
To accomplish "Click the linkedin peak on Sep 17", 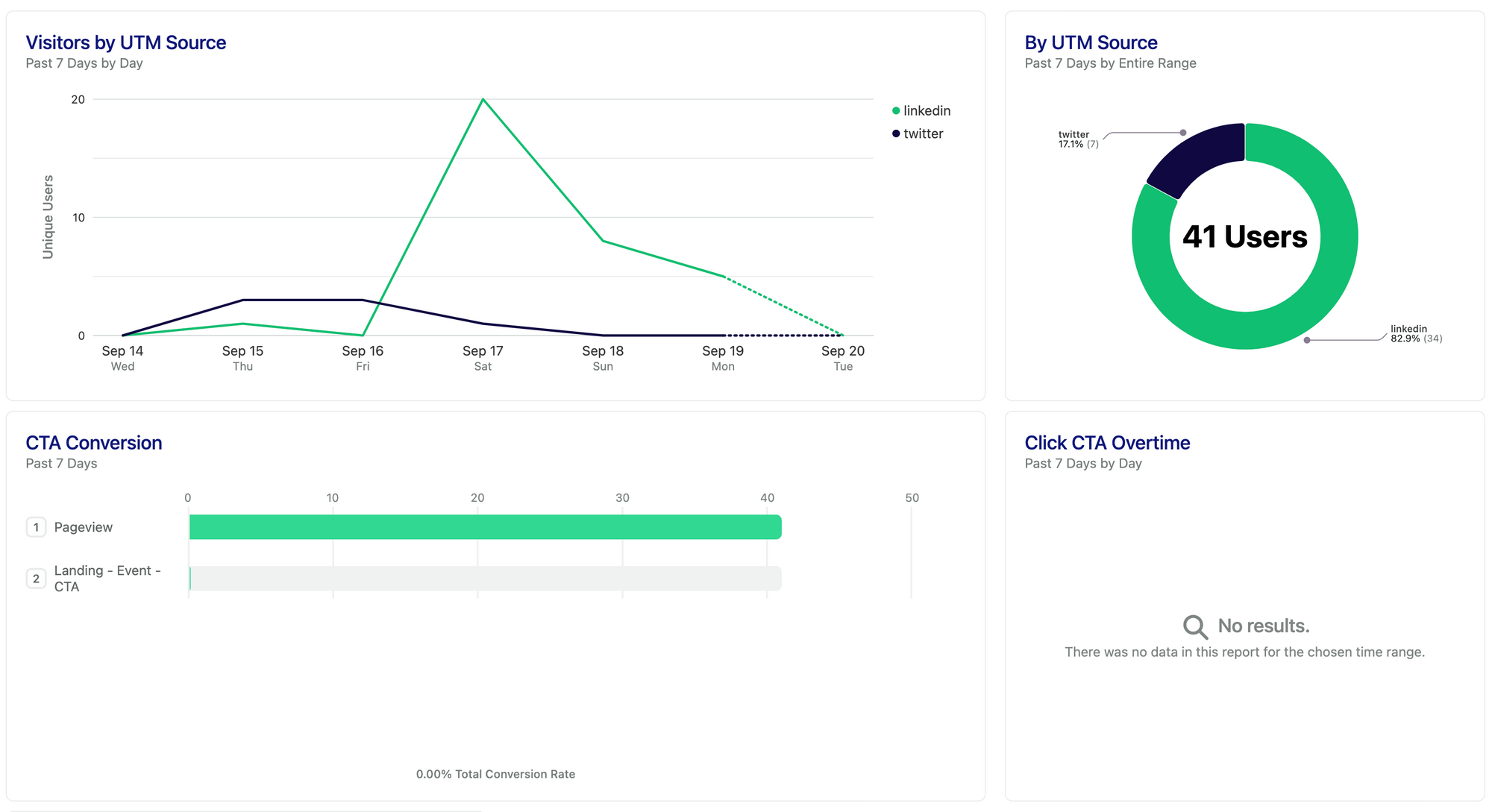I will click(x=483, y=99).
